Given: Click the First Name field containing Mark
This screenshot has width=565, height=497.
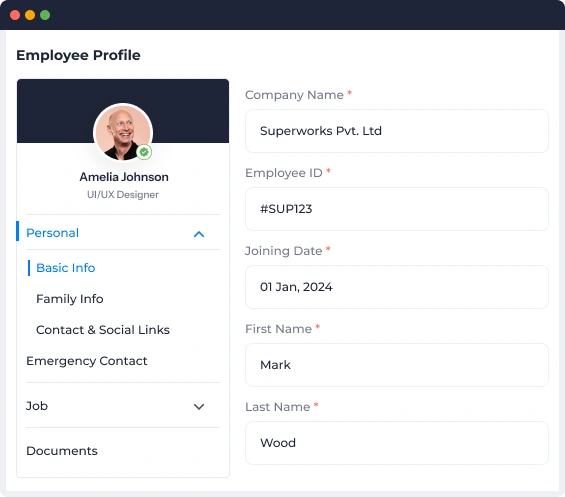Looking at the screenshot, I should (397, 365).
